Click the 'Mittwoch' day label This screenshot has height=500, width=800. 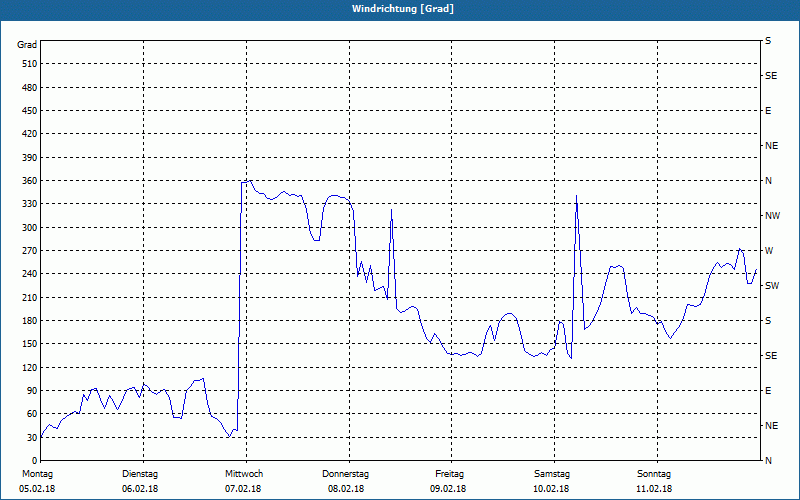[x=244, y=474]
